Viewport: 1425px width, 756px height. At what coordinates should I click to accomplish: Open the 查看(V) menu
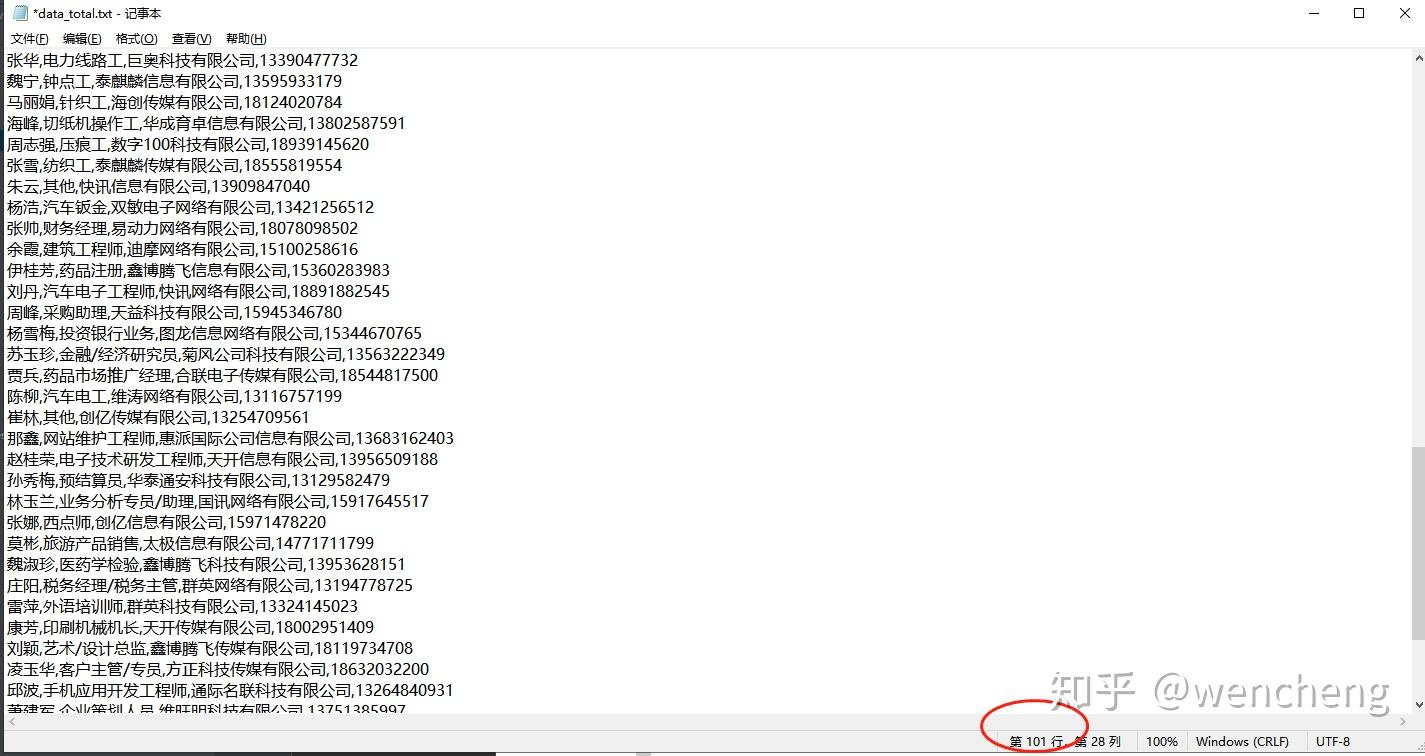click(x=191, y=38)
